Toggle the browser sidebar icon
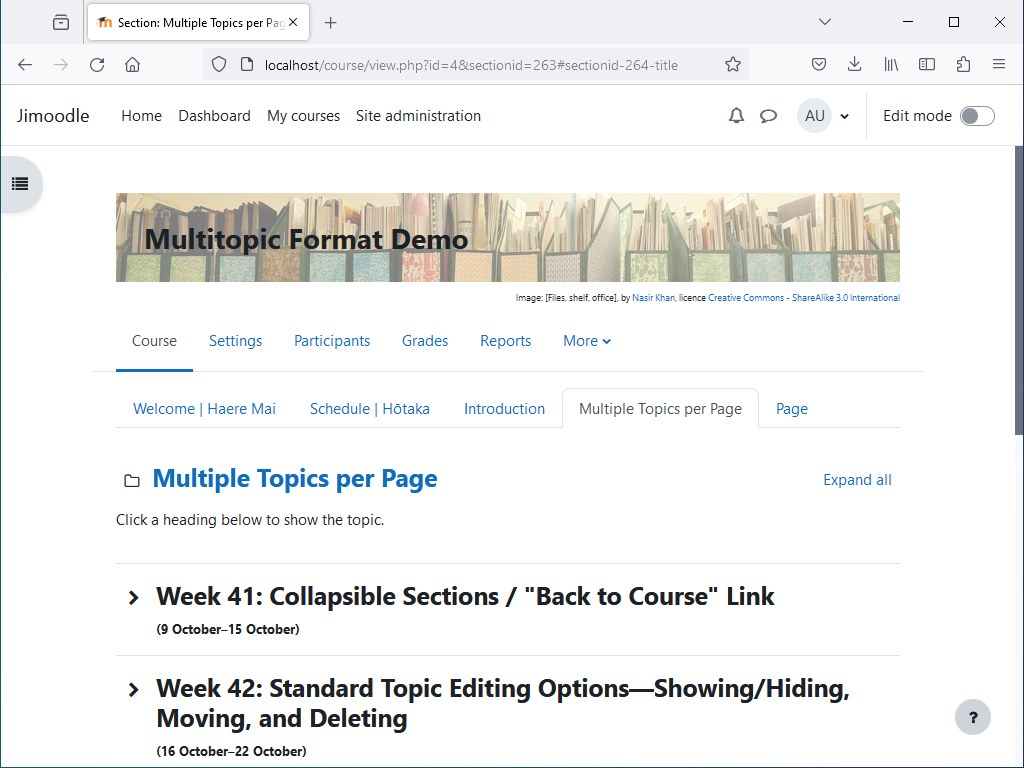This screenshot has height=768, width=1024. pyautogui.click(x=927, y=64)
